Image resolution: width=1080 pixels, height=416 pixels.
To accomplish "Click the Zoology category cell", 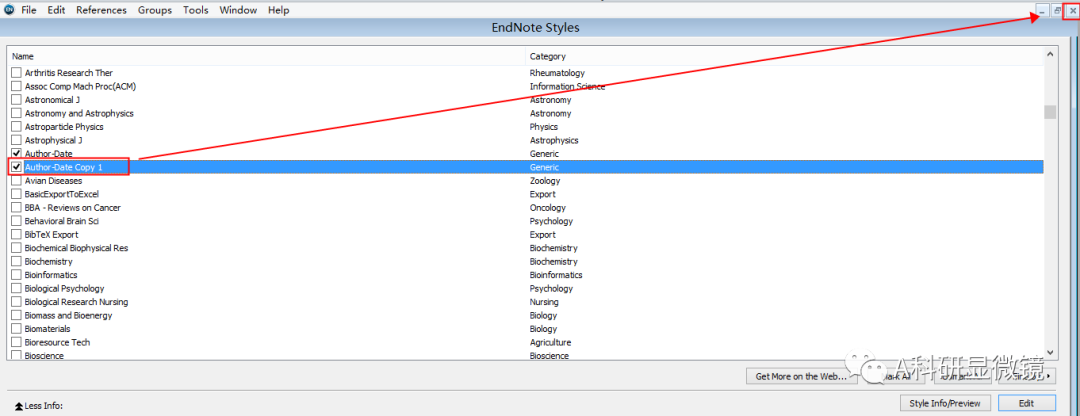I will pyautogui.click(x=547, y=180).
